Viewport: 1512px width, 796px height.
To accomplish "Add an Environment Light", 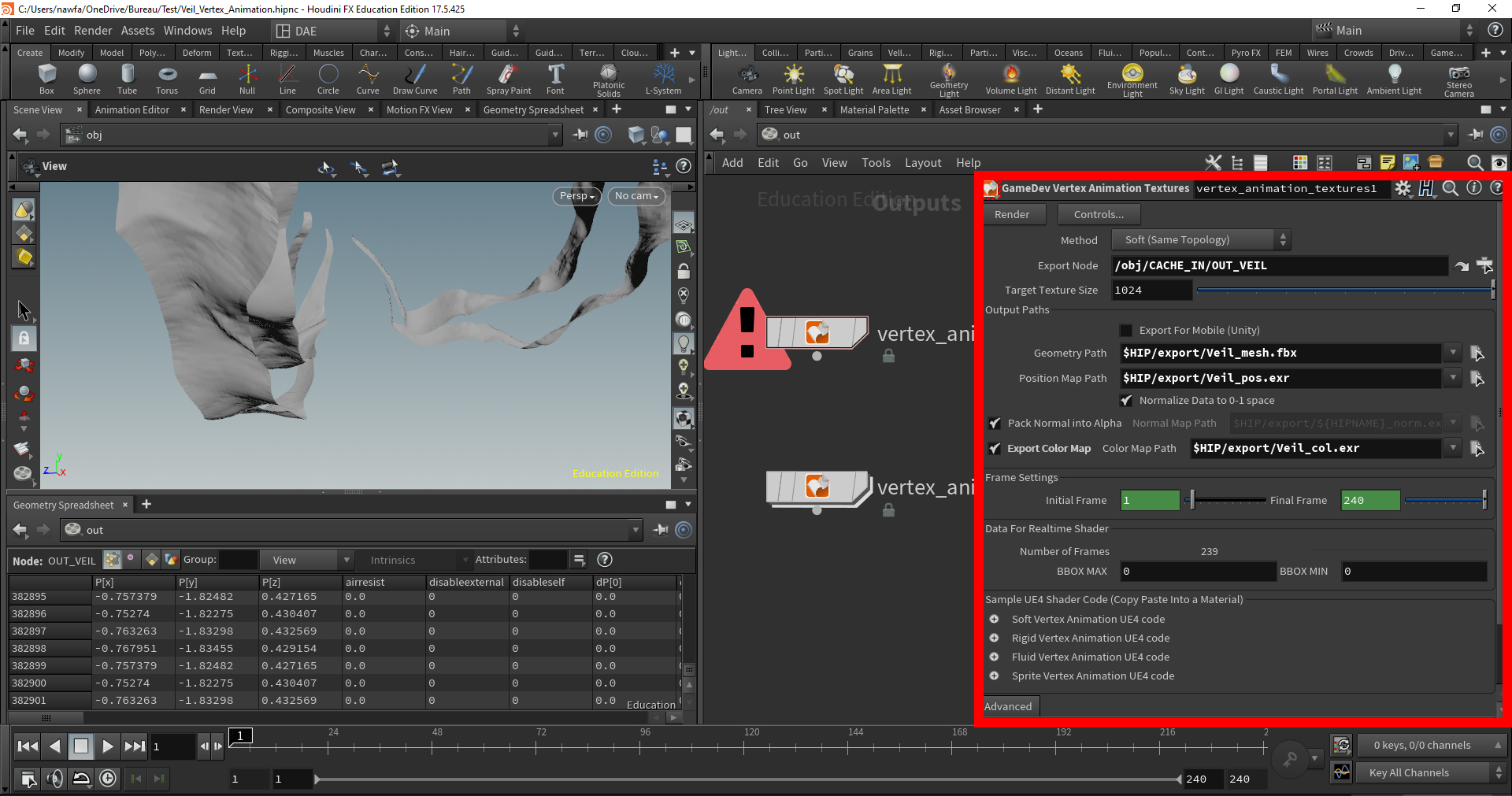I will pyautogui.click(x=1132, y=81).
